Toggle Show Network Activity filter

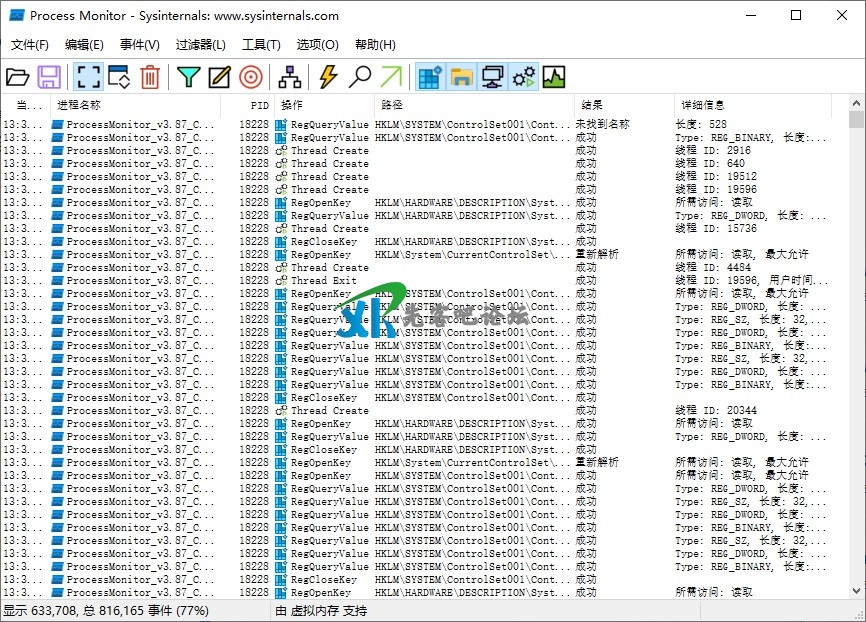coord(492,76)
